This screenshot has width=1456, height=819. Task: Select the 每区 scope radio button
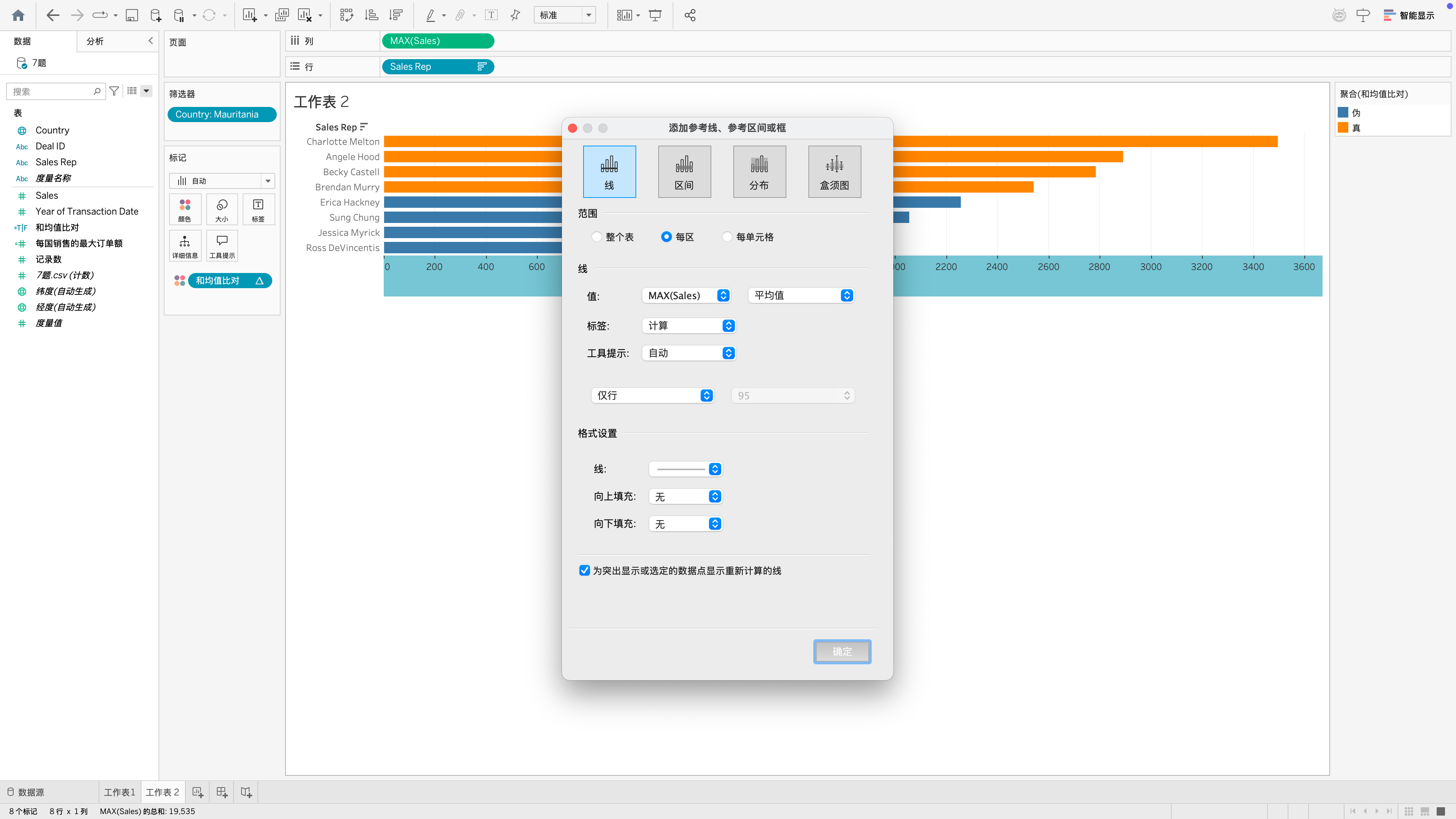667,237
